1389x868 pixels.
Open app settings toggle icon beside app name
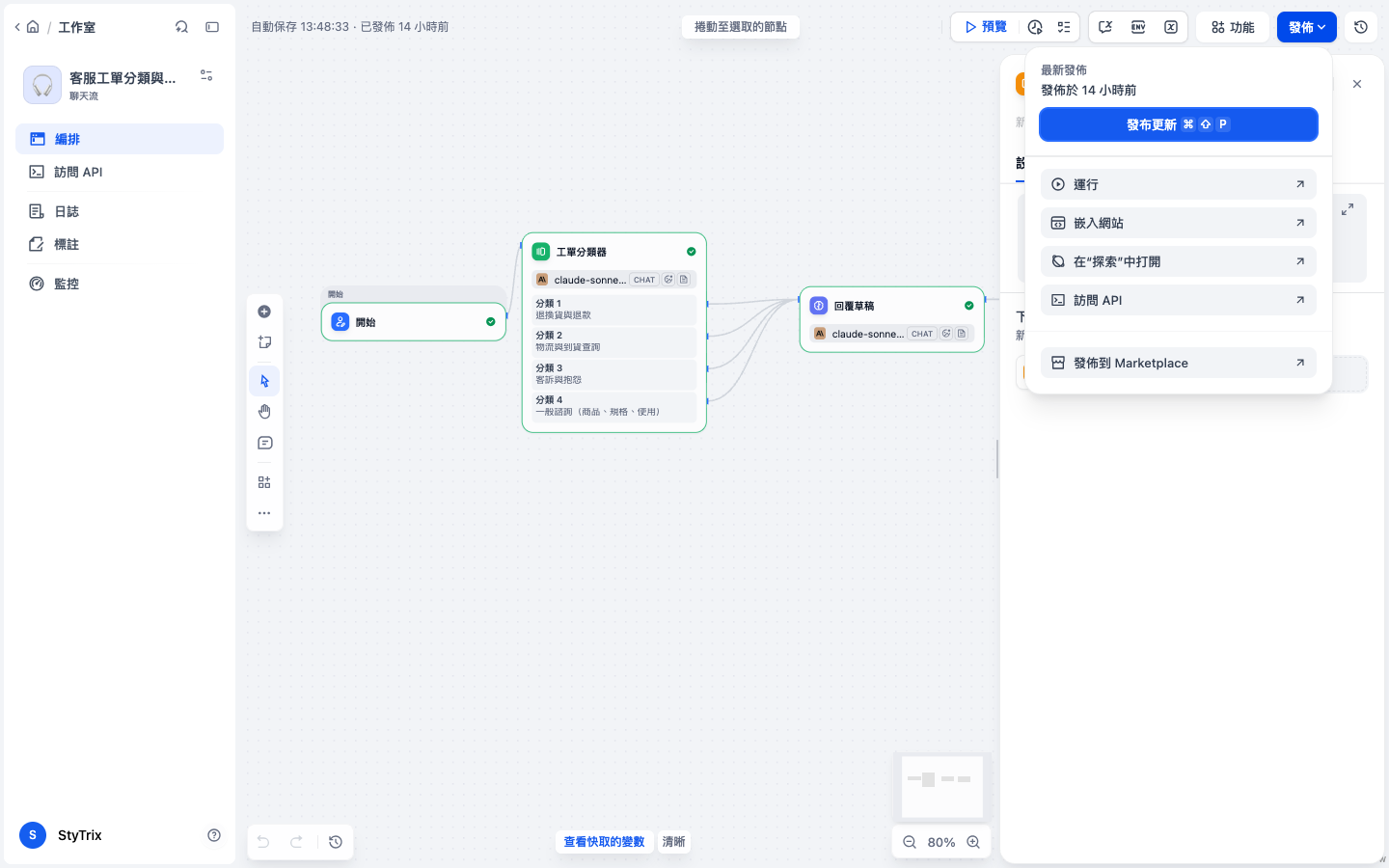(206, 75)
